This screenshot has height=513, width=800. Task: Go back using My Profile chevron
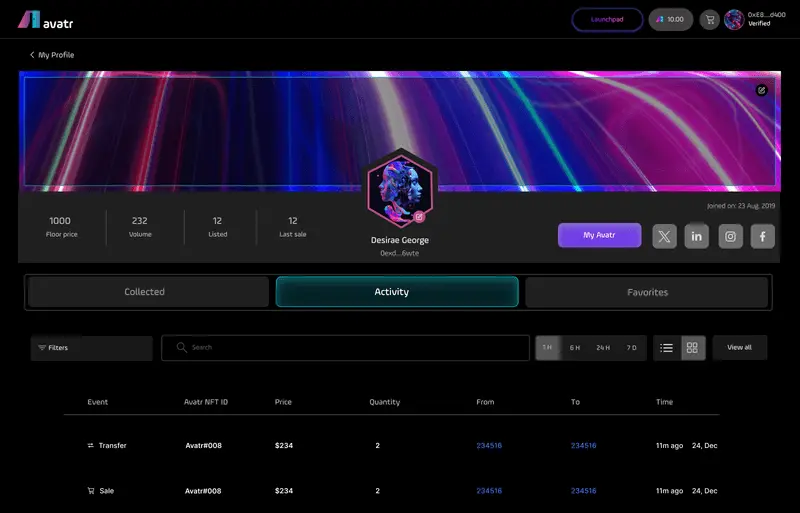click(32, 55)
